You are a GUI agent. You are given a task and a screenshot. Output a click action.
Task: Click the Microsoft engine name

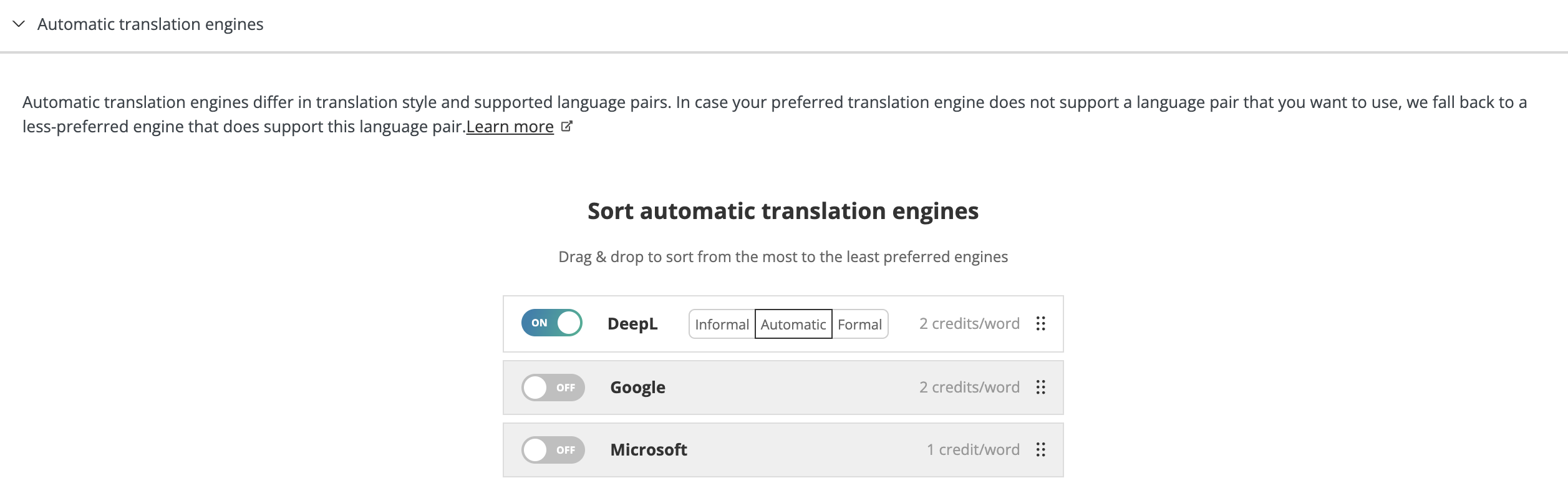tap(649, 450)
